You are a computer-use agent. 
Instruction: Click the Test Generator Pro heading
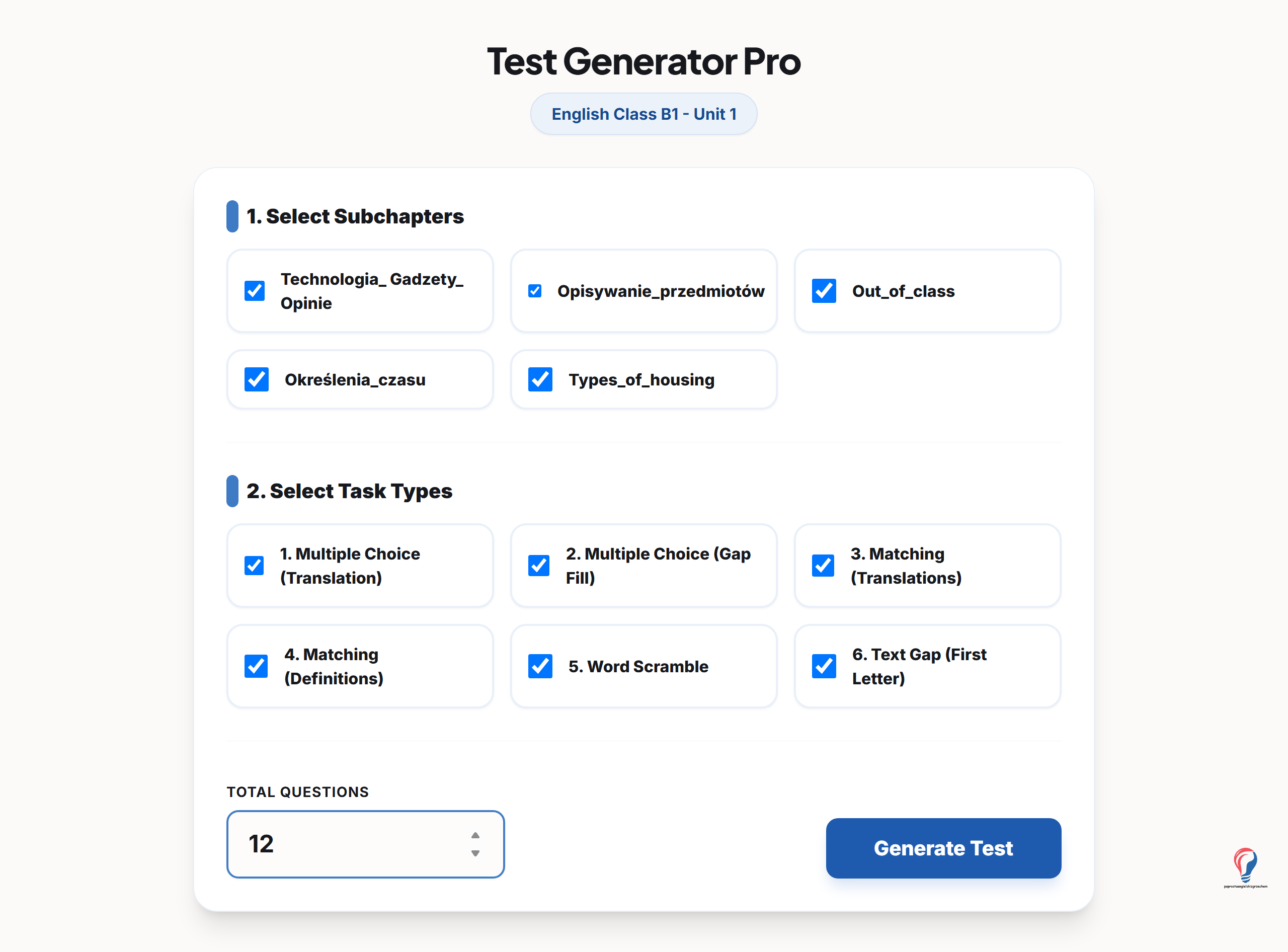[x=643, y=61]
